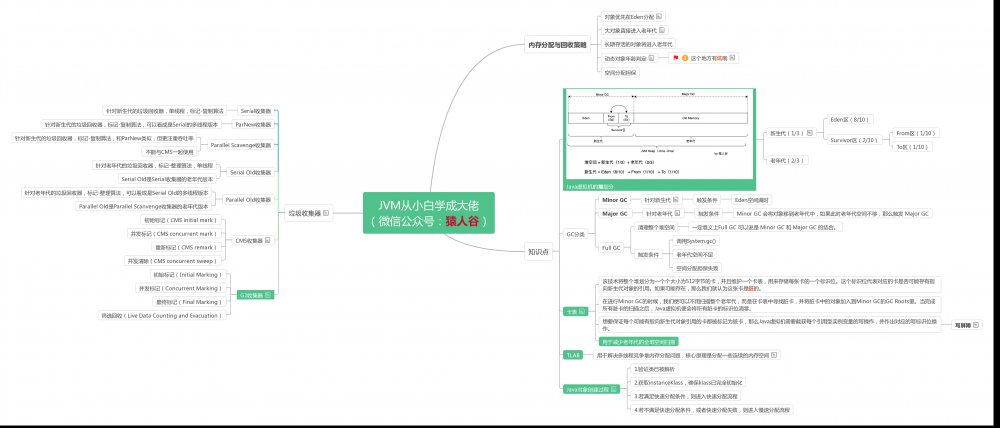
Task: Select Major GC node
Action: [615, 214]
